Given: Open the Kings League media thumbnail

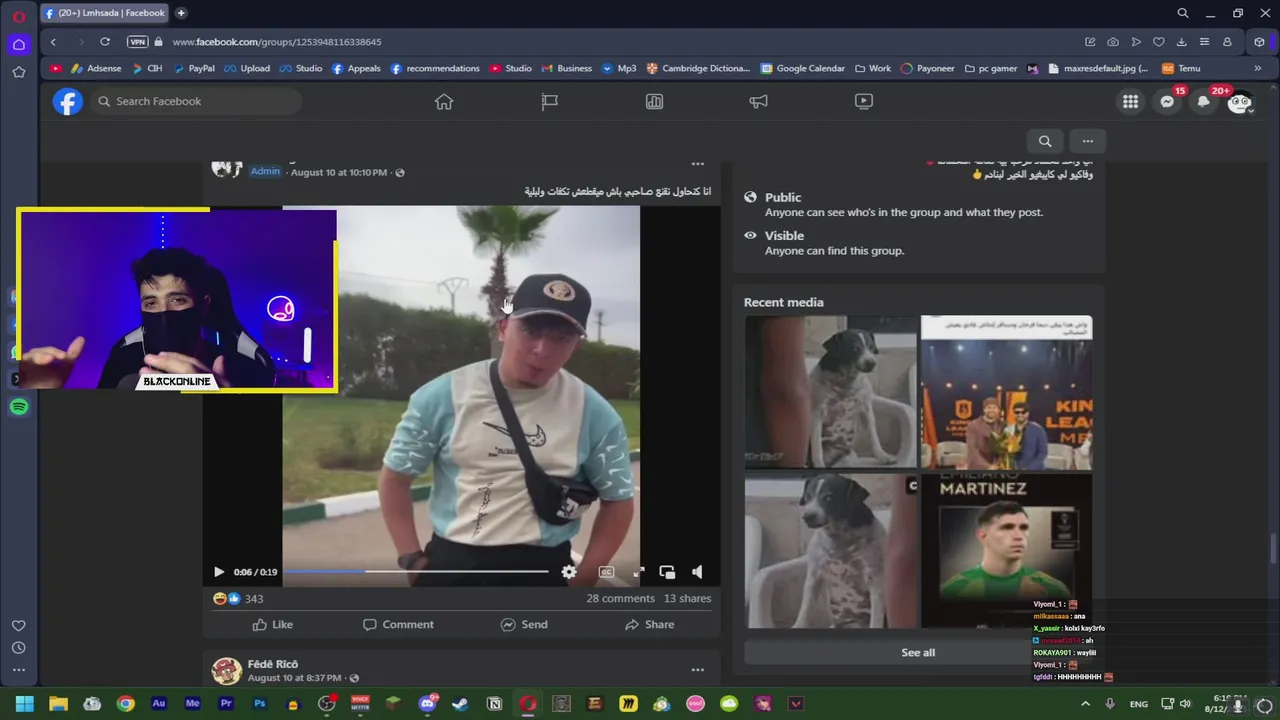Looking at the screenshot, I should point(1006,393).
